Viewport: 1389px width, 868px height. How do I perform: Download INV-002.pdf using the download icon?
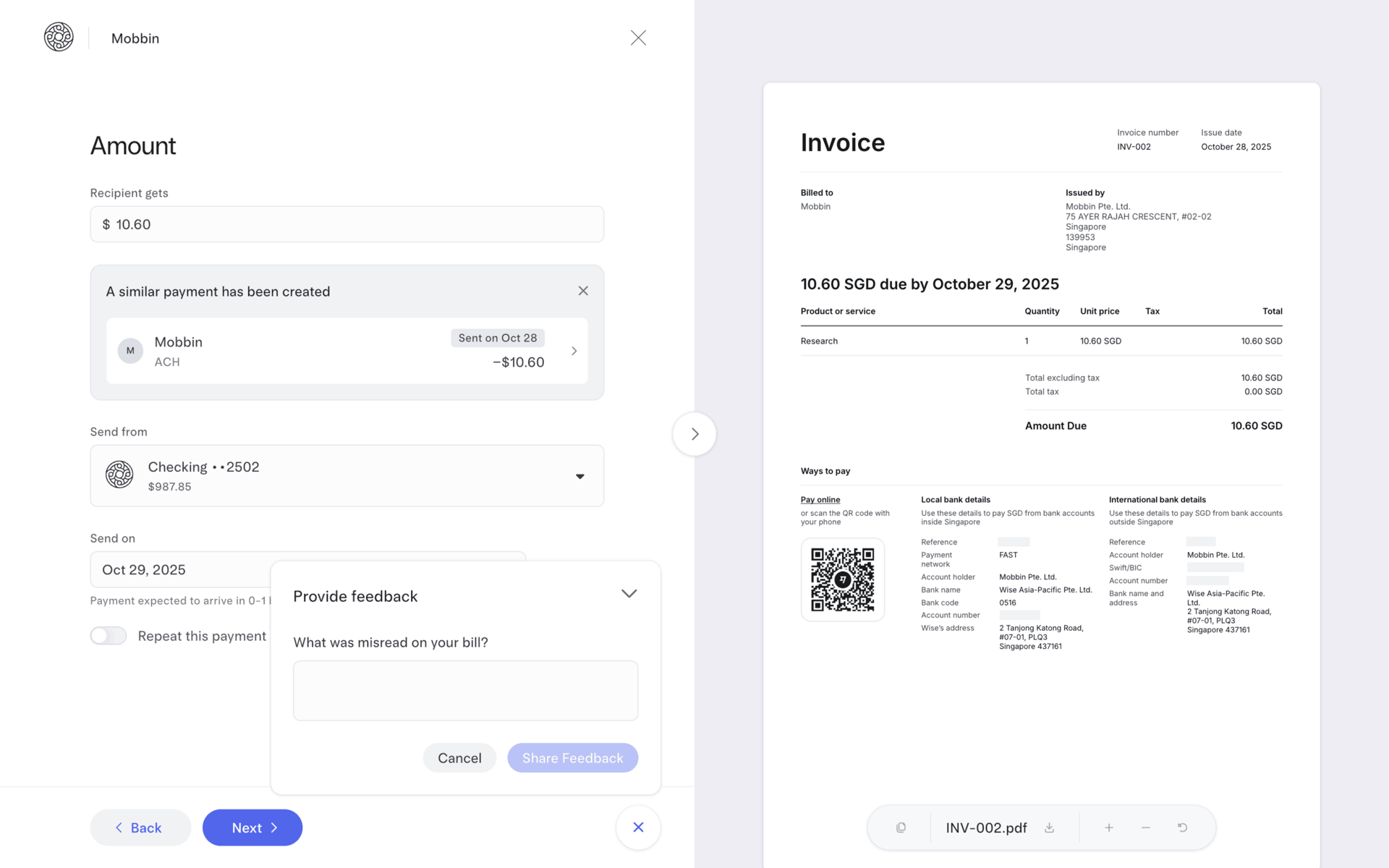click(1049, 827)
